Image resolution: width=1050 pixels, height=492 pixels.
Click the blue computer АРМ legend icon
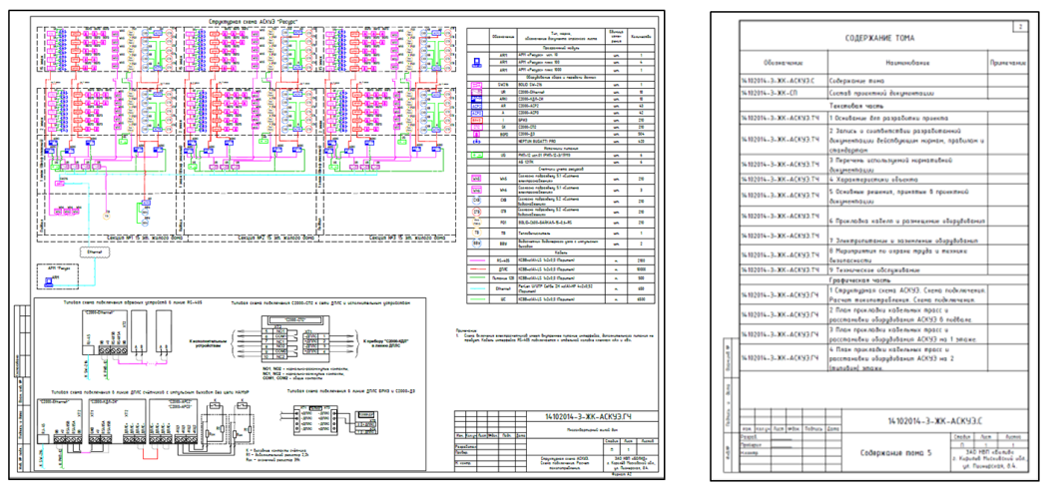coord(476,63)
